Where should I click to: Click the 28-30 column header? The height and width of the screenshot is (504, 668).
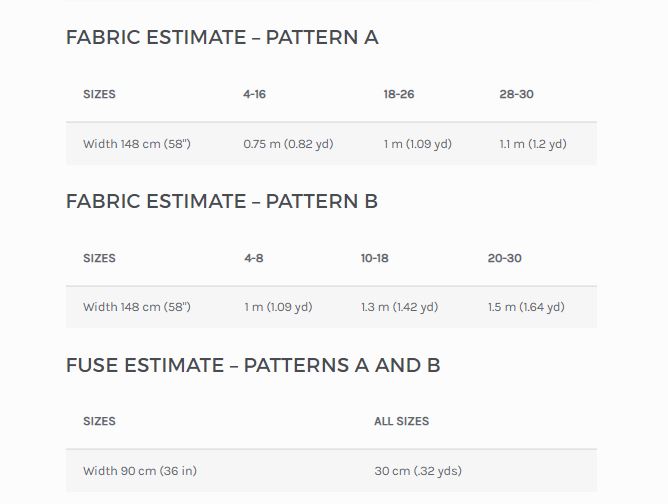516,94
